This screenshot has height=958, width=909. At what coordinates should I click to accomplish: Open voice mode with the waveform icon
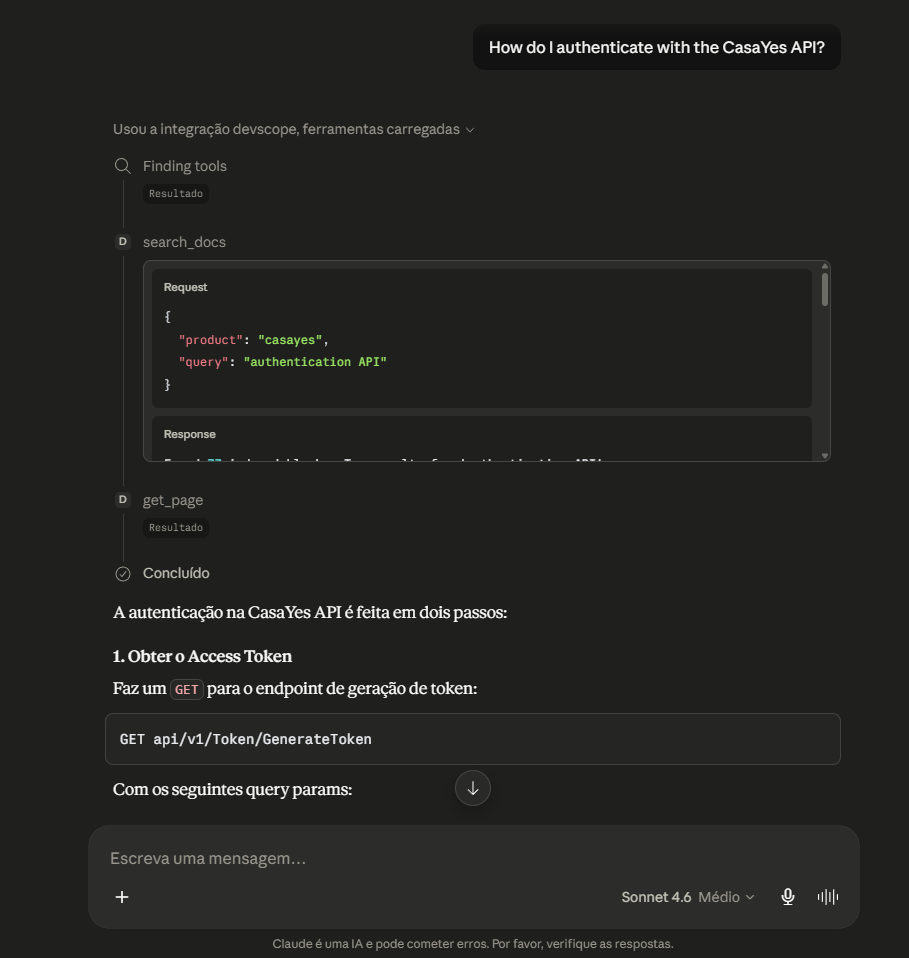[x=828, y=897]
